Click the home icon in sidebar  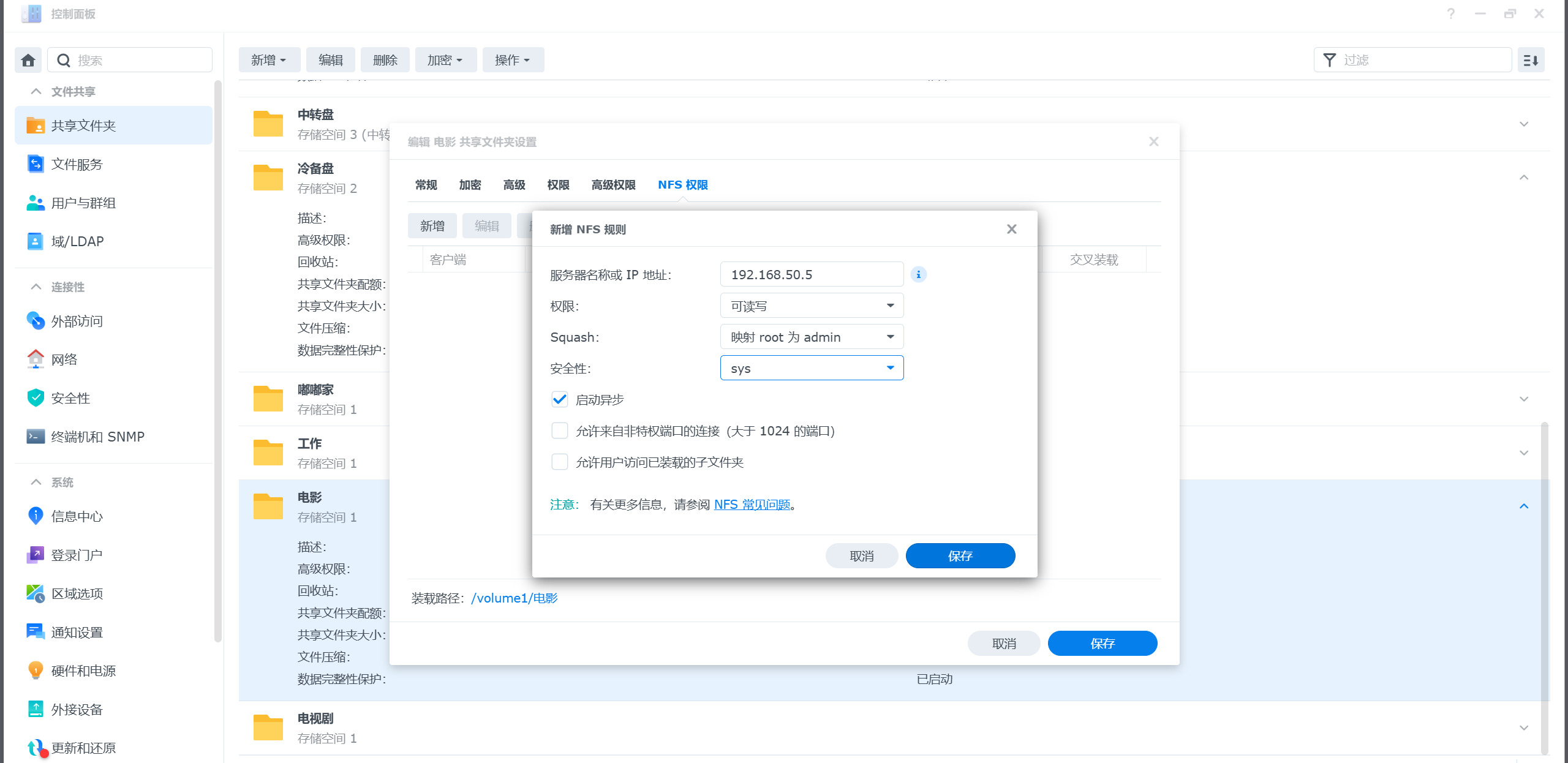click(28, 60)
